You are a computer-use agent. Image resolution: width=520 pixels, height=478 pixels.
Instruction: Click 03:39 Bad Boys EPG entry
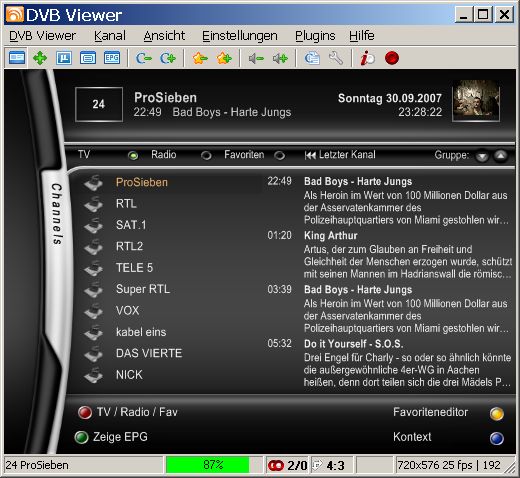pos(358,290)
